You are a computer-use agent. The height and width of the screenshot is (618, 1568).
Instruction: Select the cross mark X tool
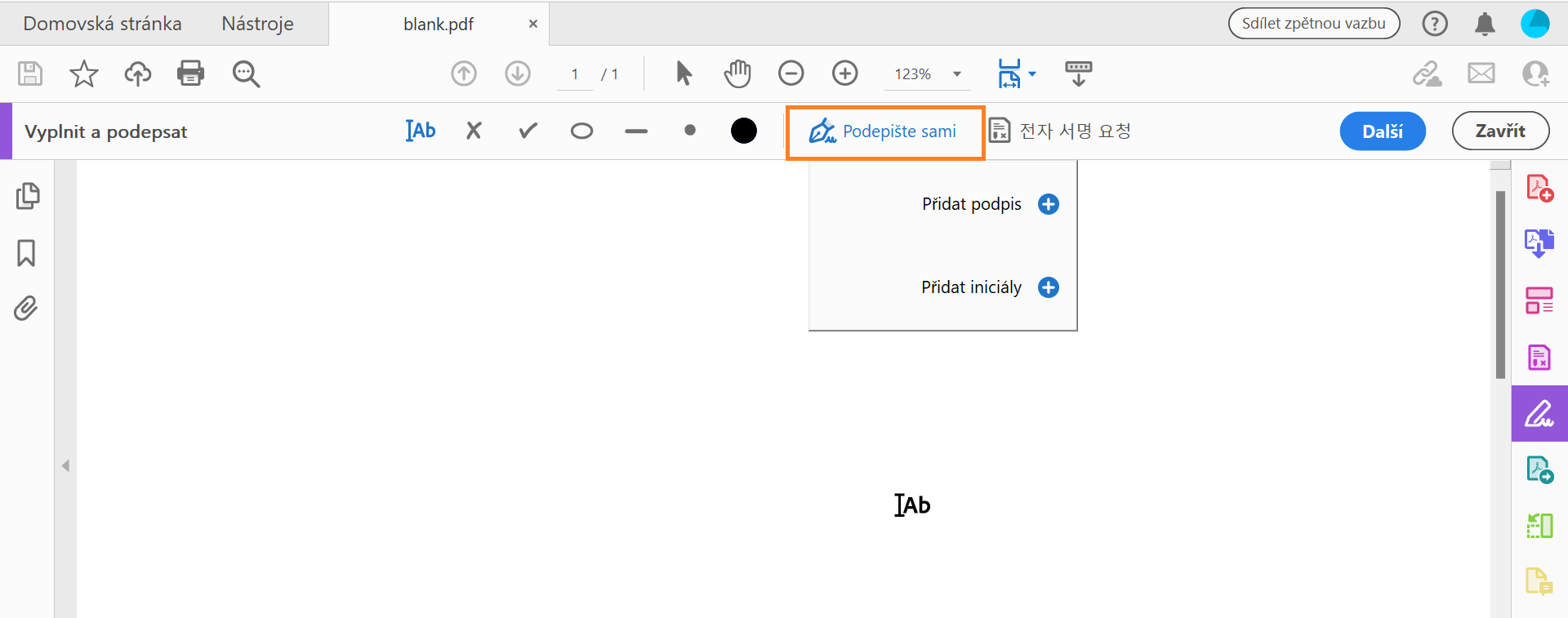(x=474, y=131)
